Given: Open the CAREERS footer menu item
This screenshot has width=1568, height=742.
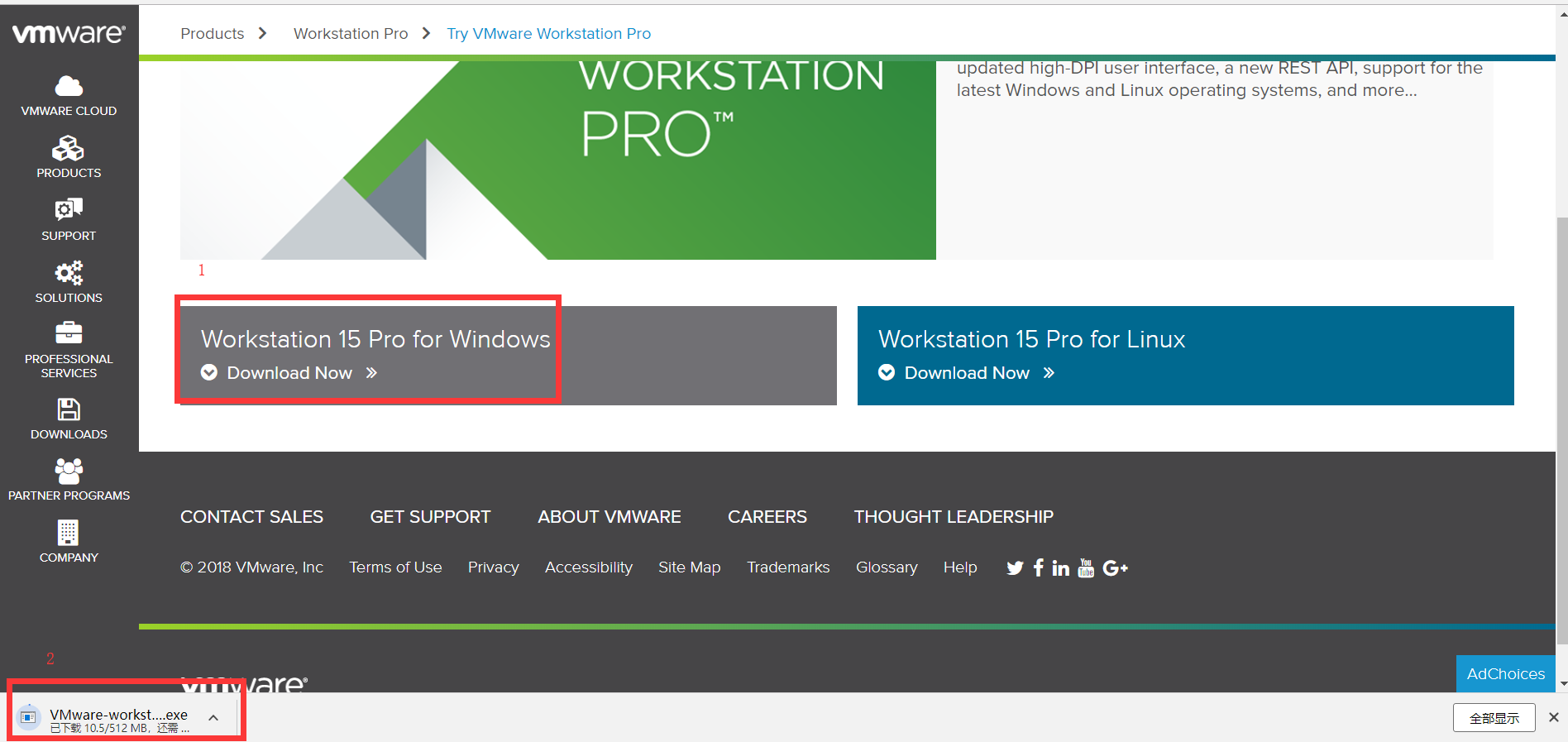Looking at the screenshot, I should pos(767,517).
